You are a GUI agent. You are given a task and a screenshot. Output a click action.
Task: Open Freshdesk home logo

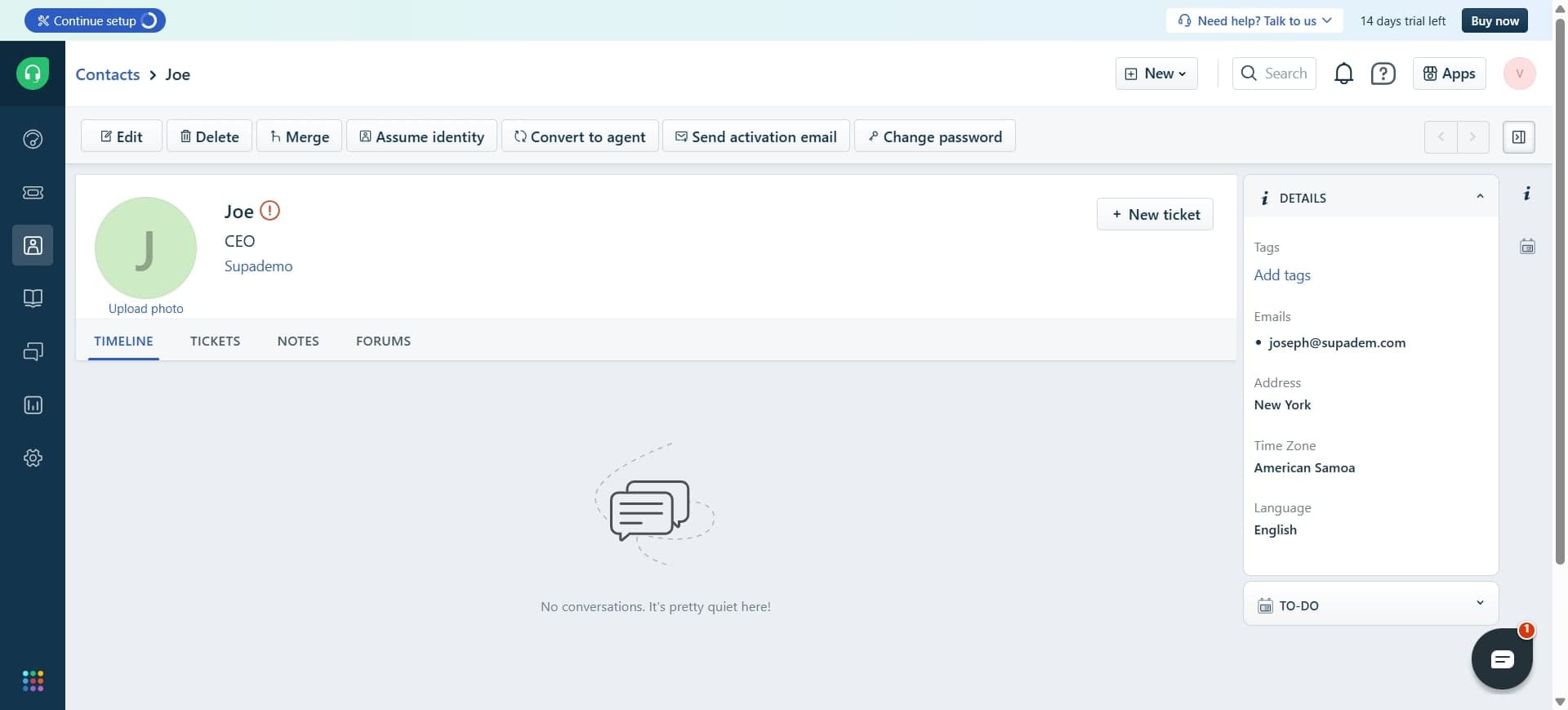[33, 74]
